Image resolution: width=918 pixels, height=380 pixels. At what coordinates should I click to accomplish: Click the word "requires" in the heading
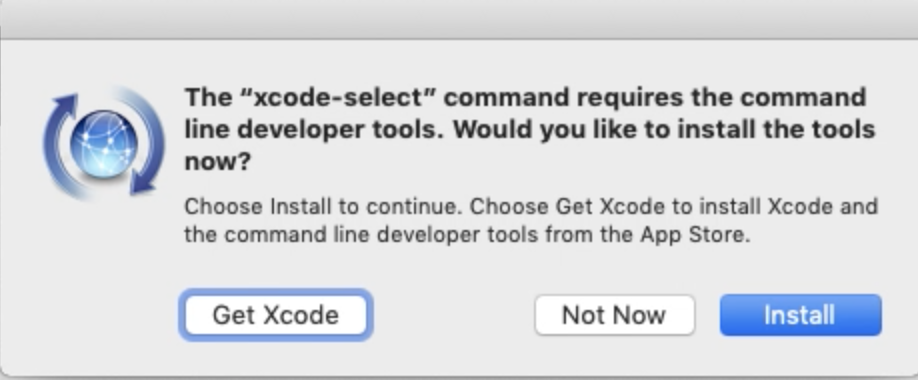pyautogui.click(x=629, y=97)
